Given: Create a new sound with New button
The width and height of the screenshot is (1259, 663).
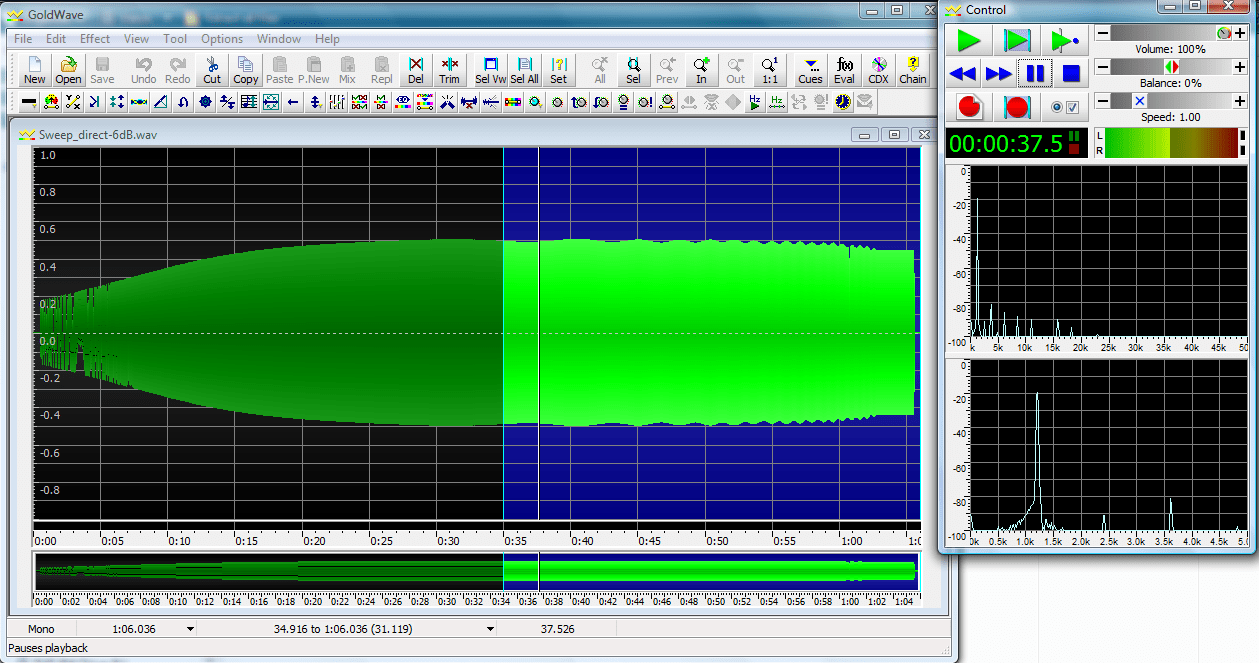Looking at the screenshot, I should [x=34, y=69].
